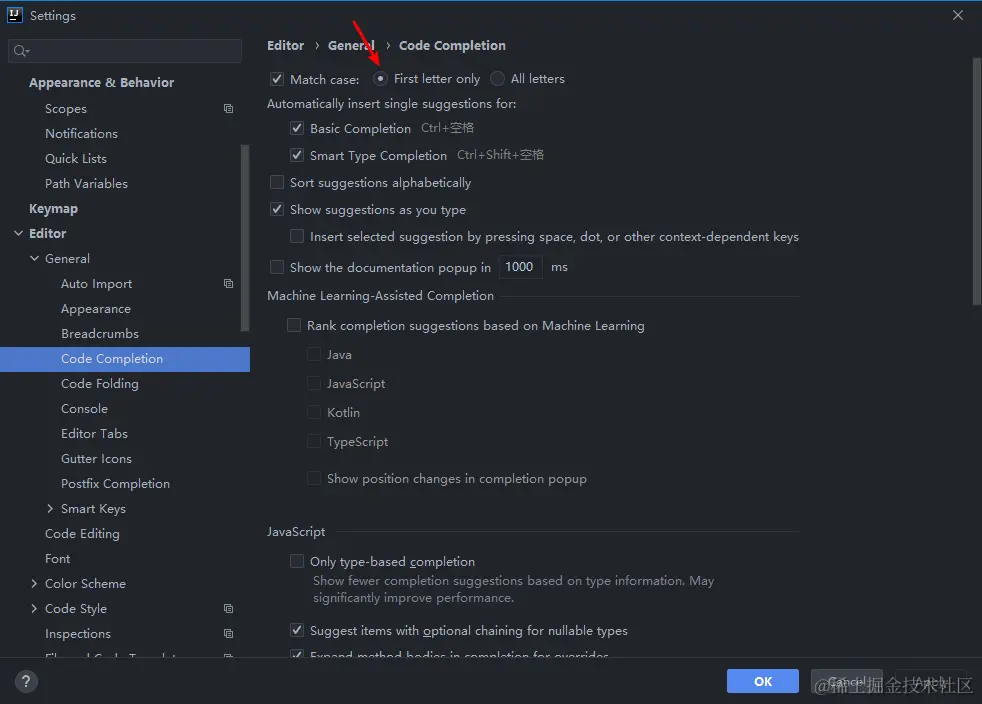Toggle Show suggestions as you type

[x=277, y=209]
